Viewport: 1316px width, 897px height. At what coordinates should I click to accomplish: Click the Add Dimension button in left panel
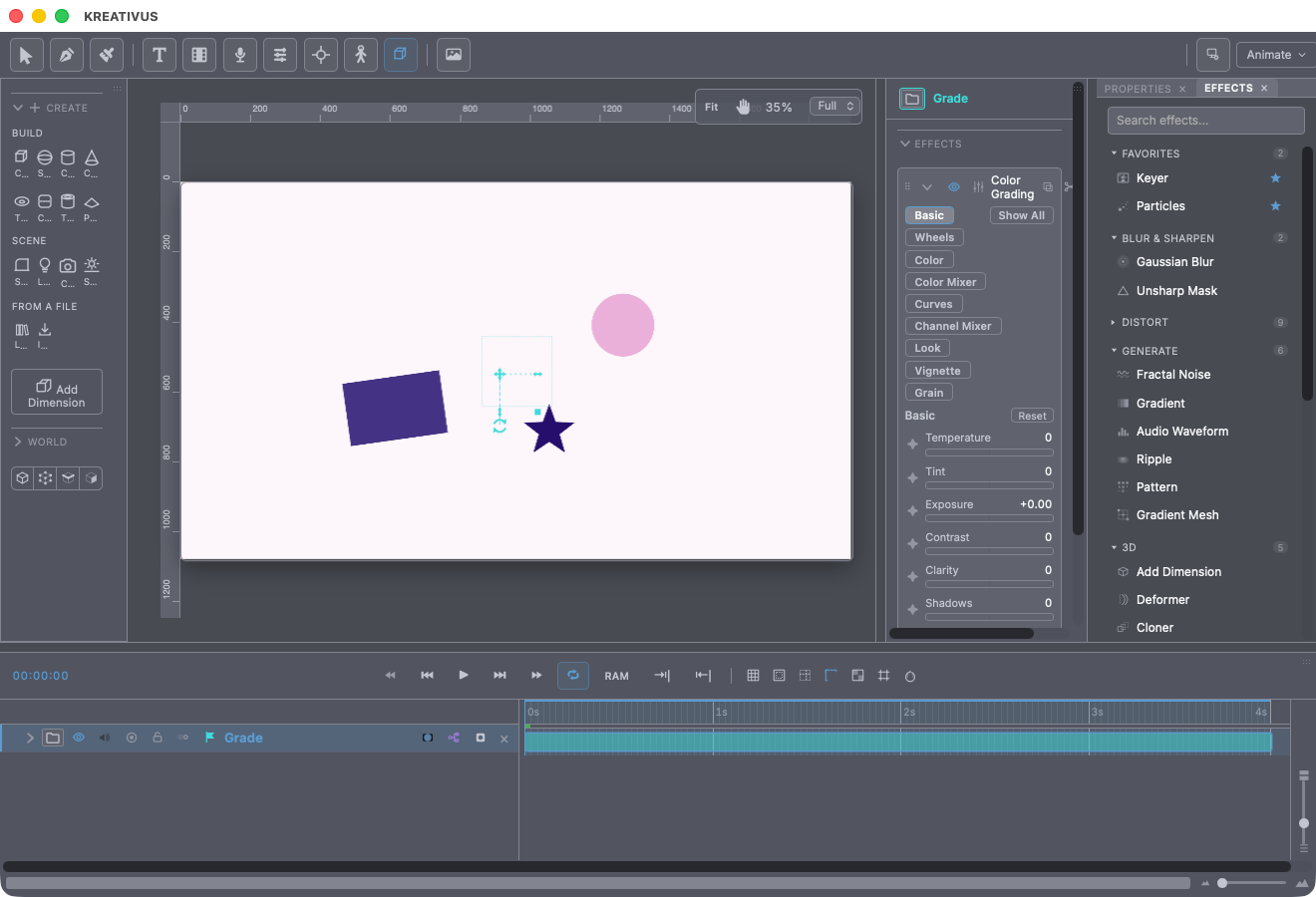(57, 393)
